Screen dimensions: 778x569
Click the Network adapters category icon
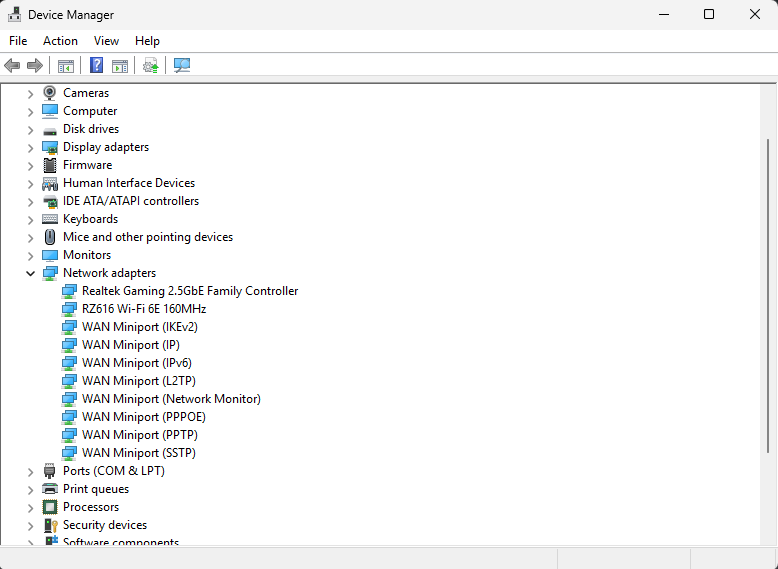[50, 273]
